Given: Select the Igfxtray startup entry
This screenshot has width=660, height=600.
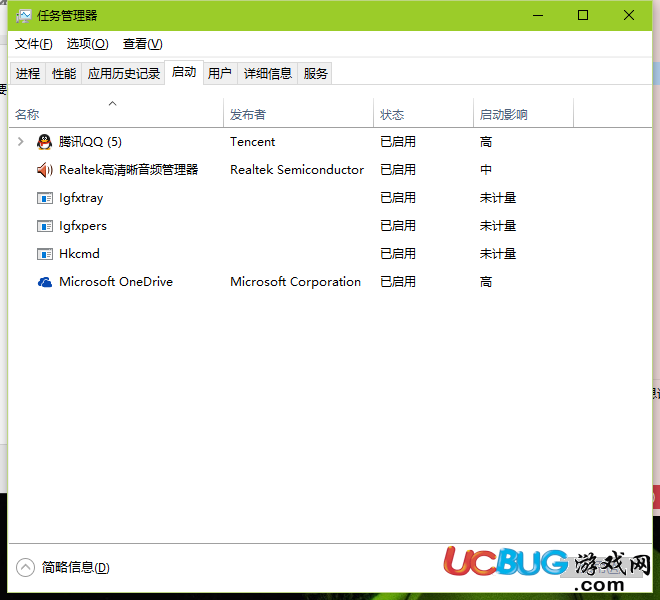Looking at the screenshot, I should (x=330, y=198).
